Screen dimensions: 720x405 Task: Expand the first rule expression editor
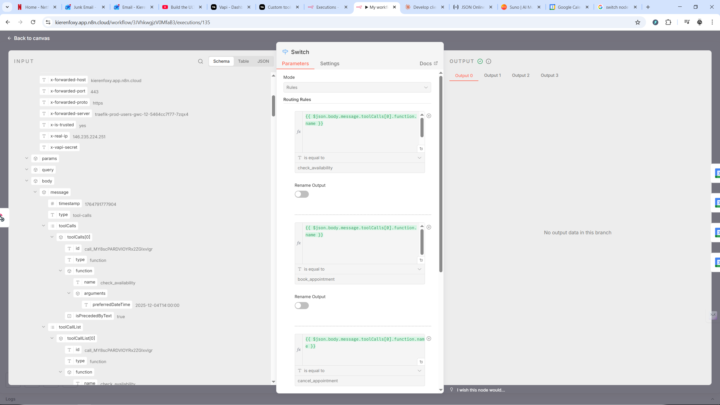(x=421, y=149)
